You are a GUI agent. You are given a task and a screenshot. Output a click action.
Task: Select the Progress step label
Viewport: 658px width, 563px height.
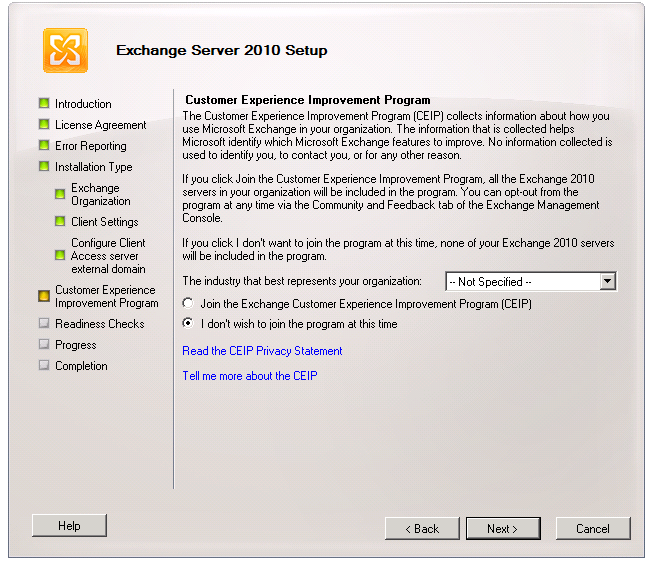coord(76,345)
